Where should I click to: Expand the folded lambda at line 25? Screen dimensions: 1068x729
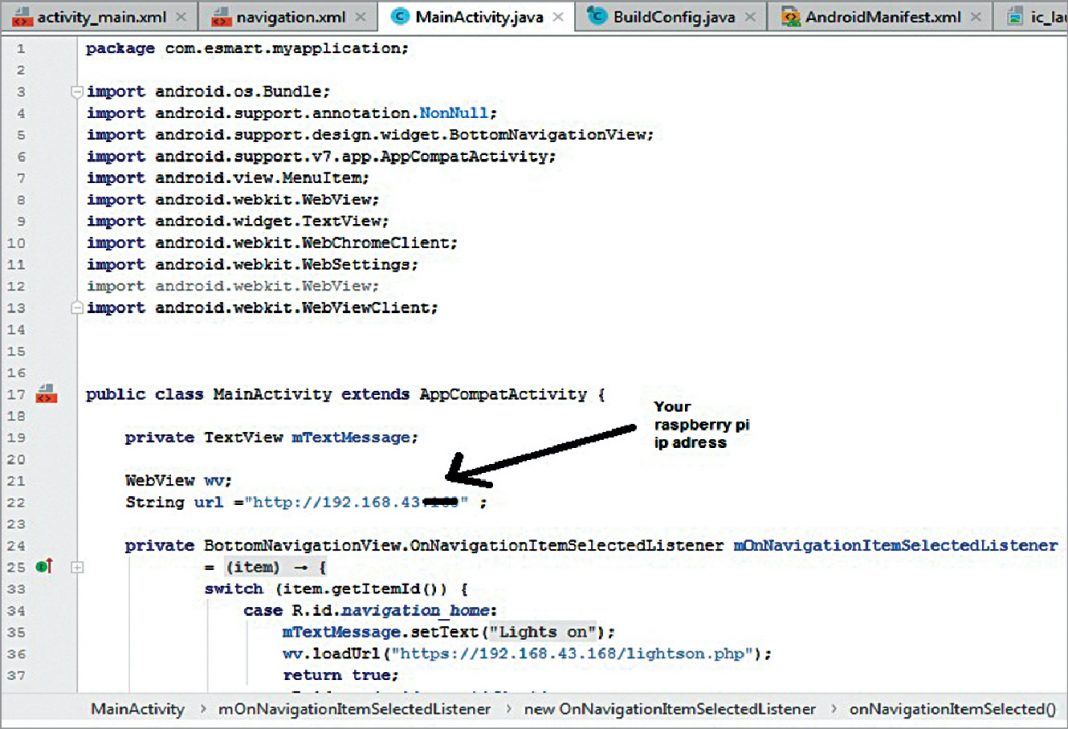(x=77, y=567)
